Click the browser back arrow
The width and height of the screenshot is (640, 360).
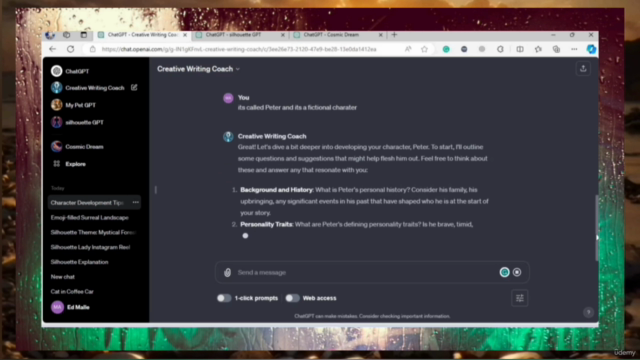[x=53, y=49]
